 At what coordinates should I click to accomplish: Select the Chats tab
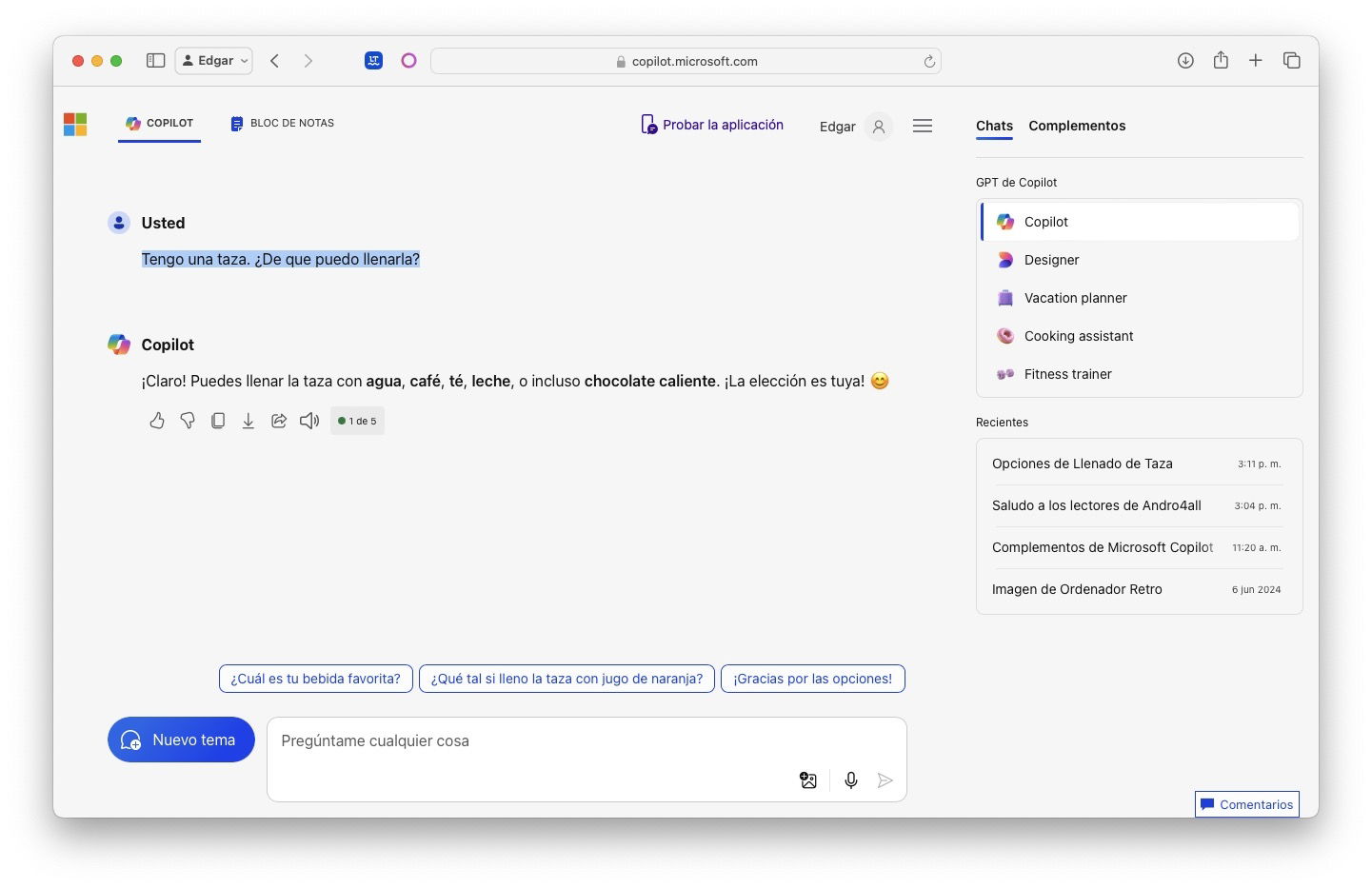point(994,126)
